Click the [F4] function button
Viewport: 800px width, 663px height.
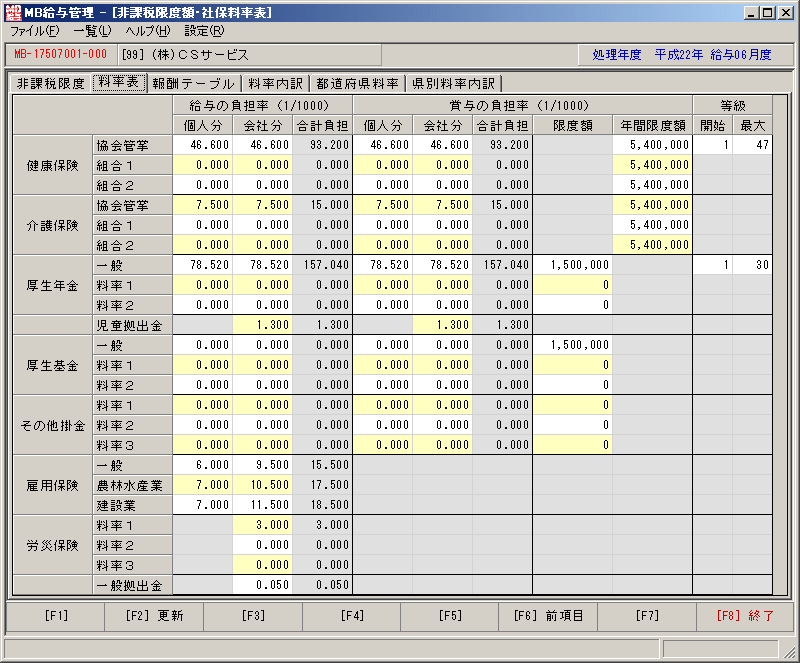point(352,616)
